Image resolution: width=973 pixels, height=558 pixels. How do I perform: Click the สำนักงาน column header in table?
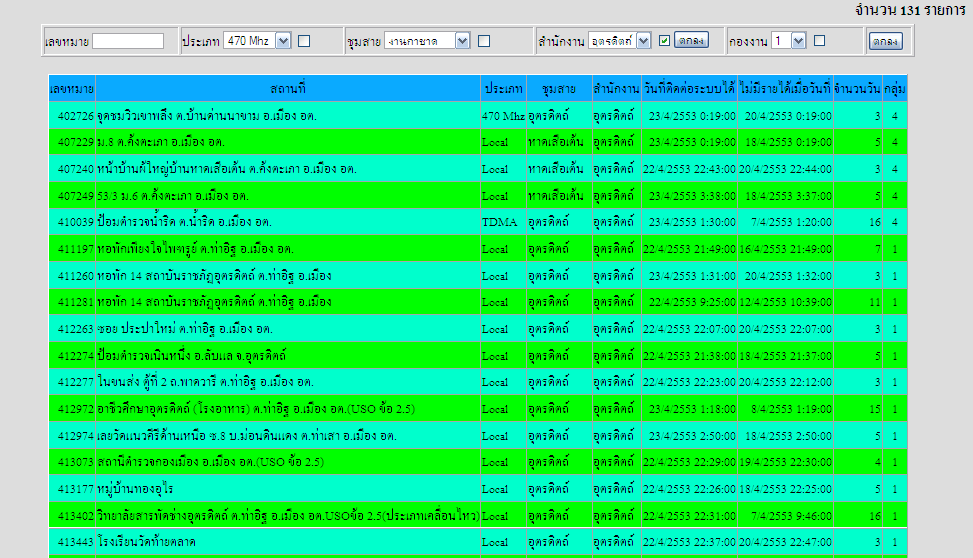point(616,89)
